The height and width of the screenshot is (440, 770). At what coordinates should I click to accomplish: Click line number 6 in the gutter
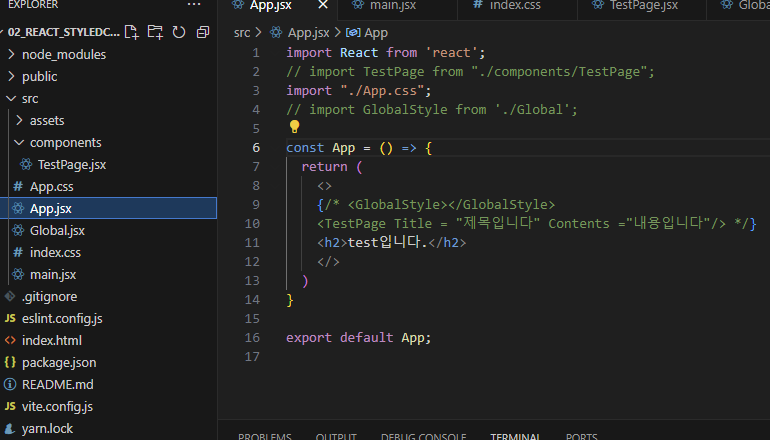tap(256, 148)
